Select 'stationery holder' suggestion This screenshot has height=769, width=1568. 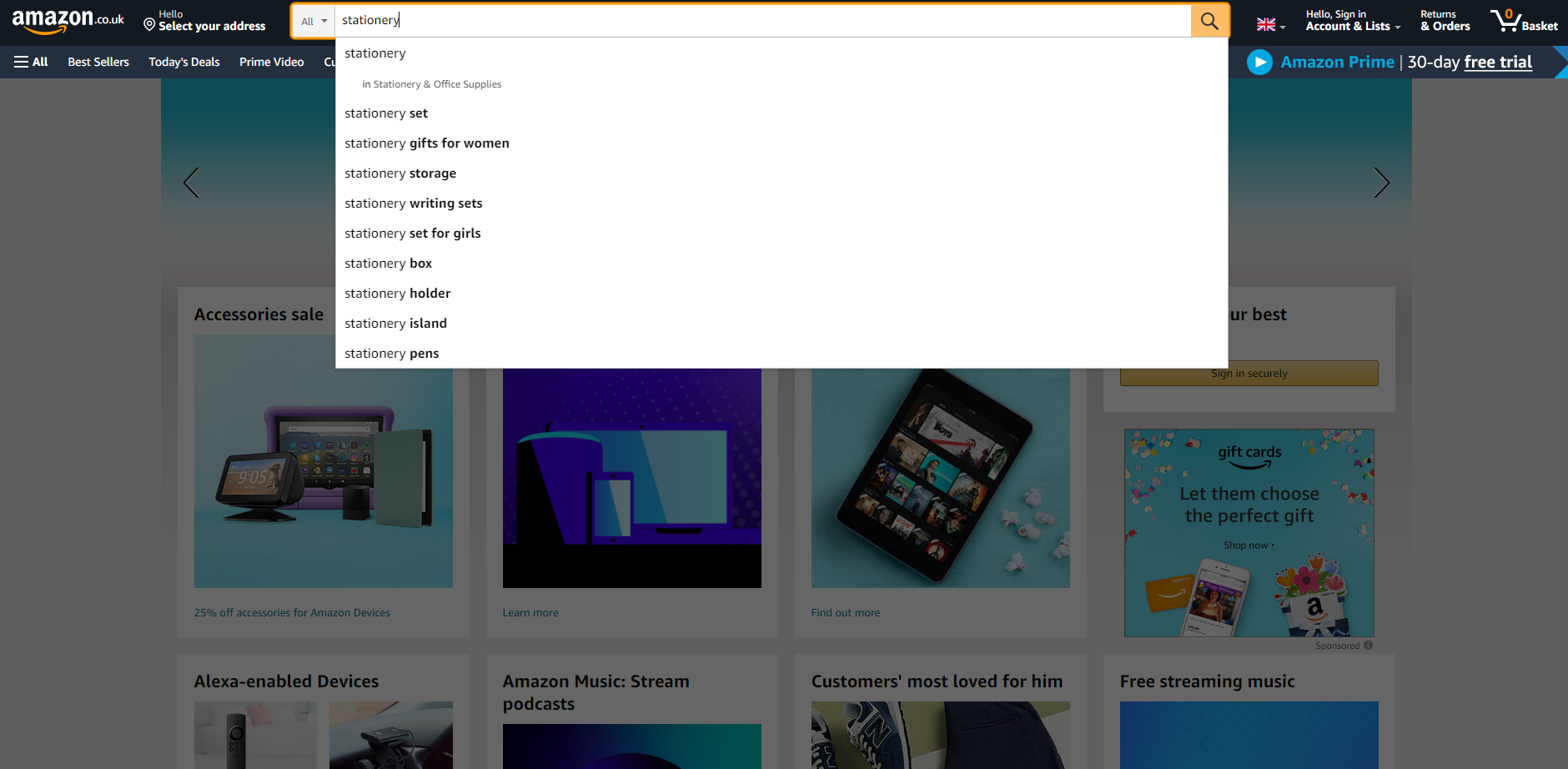[x=781, y=294]
